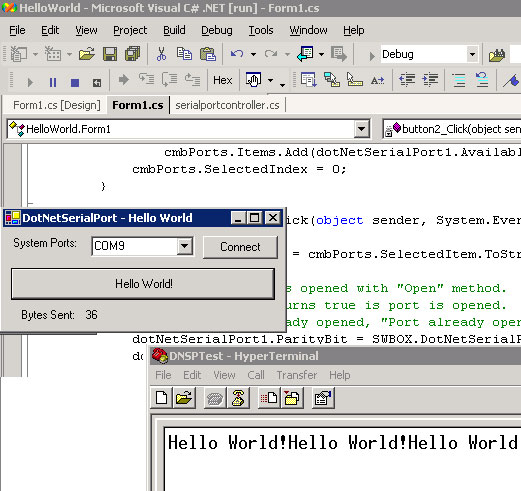The width and height of the screenshot is (521, 491).
Task: Click the Uncomment lines icon
Action: click(x=482, y=80)
